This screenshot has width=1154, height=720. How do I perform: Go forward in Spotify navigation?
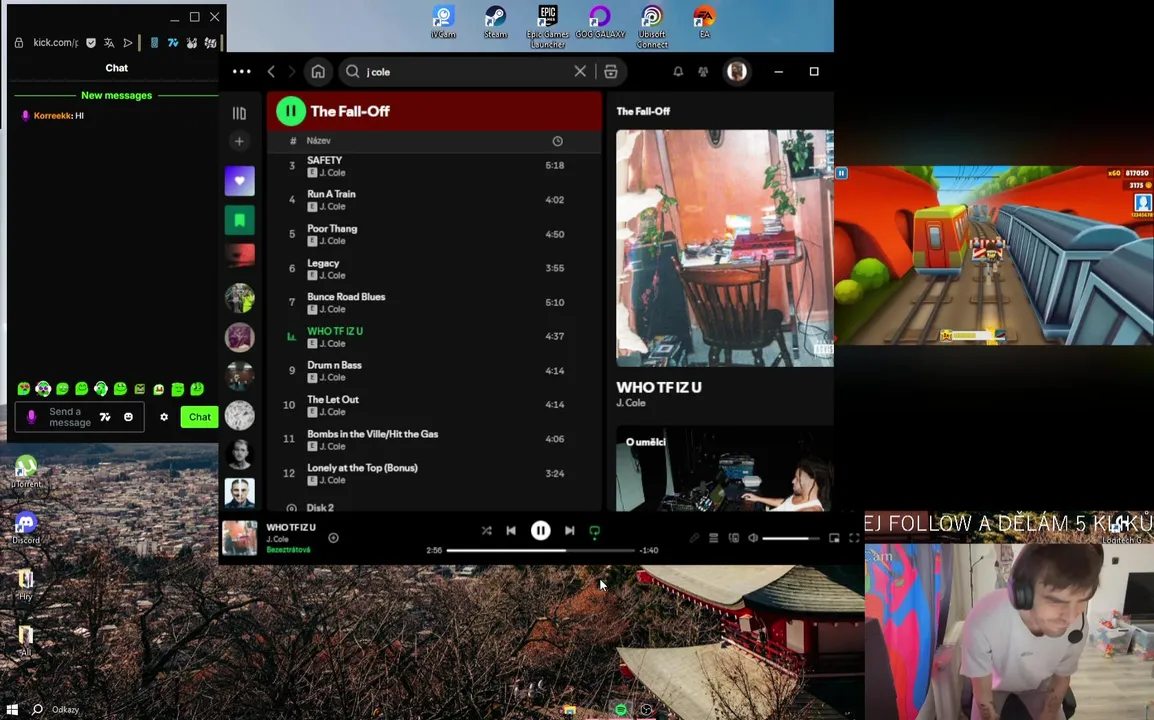point(291,71)
